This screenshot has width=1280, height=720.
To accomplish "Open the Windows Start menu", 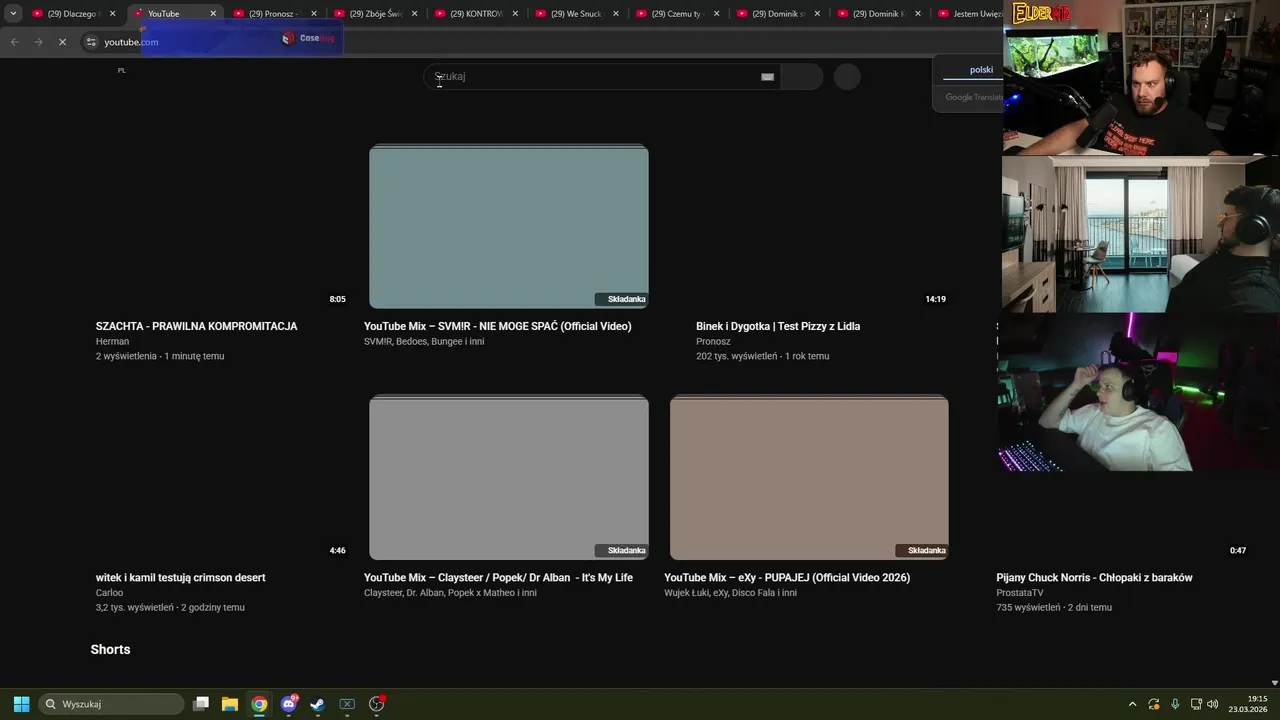I will pyautogui.click(x=21, y=704).
